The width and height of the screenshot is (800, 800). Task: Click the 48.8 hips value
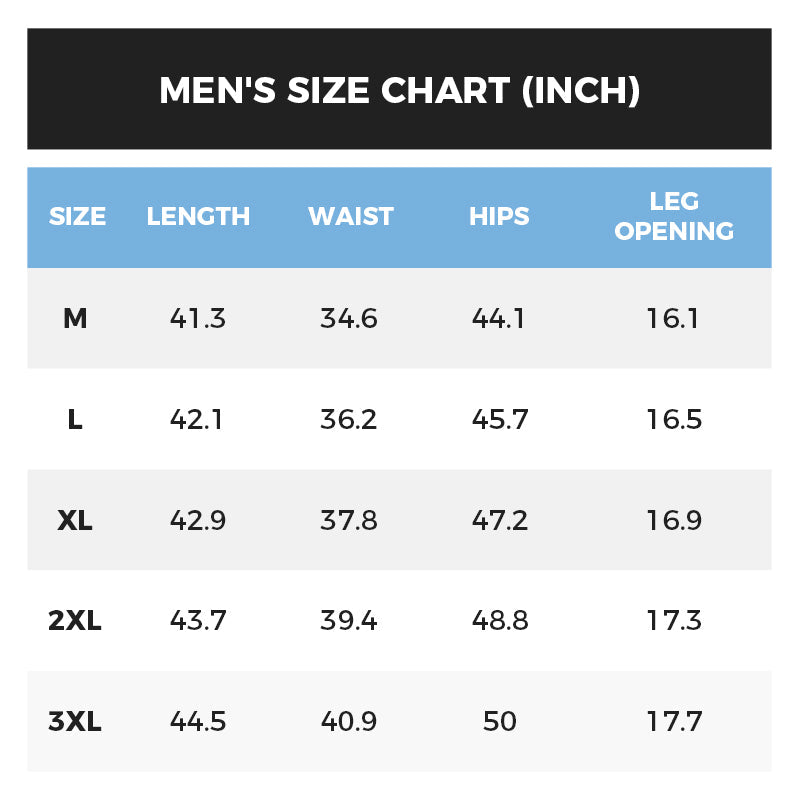500,621
